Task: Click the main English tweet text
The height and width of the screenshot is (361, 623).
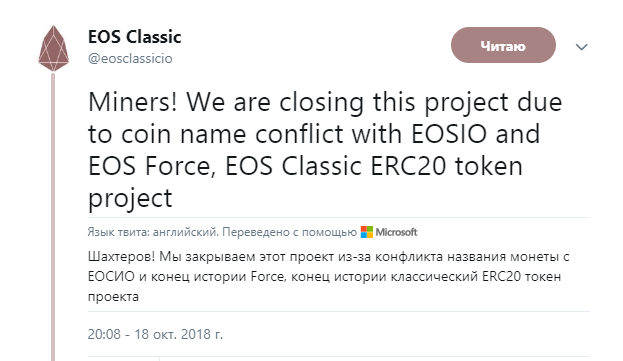Action: pyautogui.click(x=325, y=149)
